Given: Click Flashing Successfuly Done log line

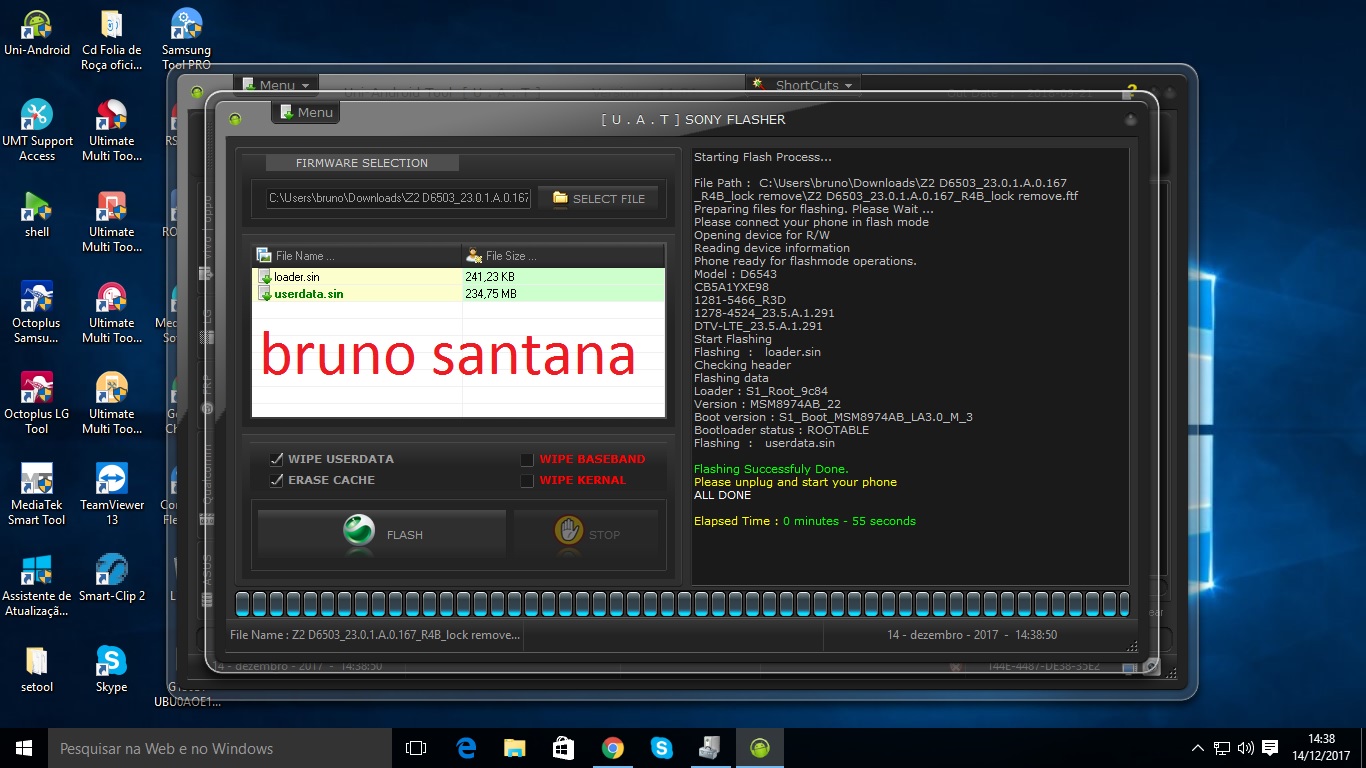Looking at the screenshot, I should tap(771, 469).
